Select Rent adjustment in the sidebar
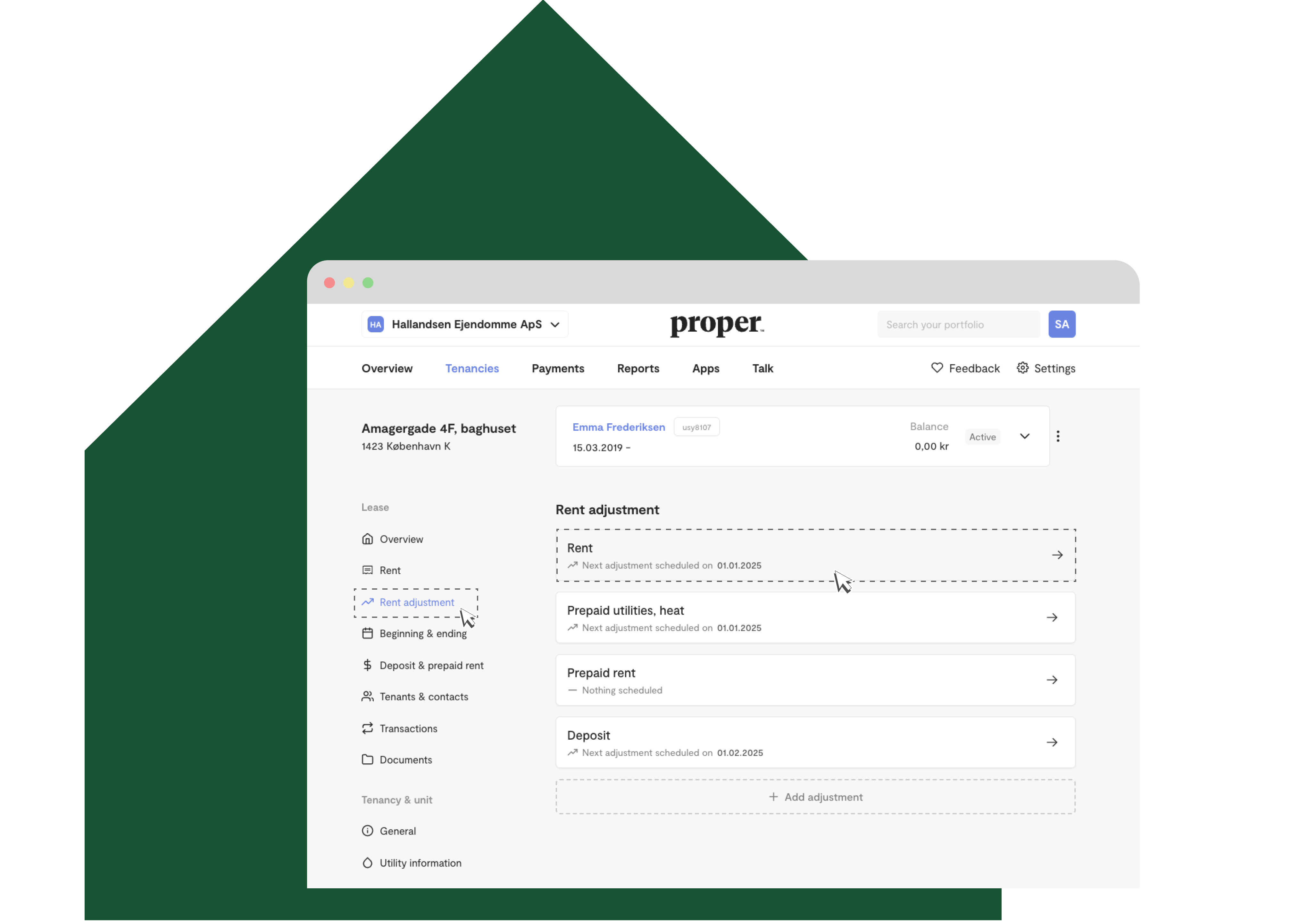The image size is (1316, 921). coord(417,602)
